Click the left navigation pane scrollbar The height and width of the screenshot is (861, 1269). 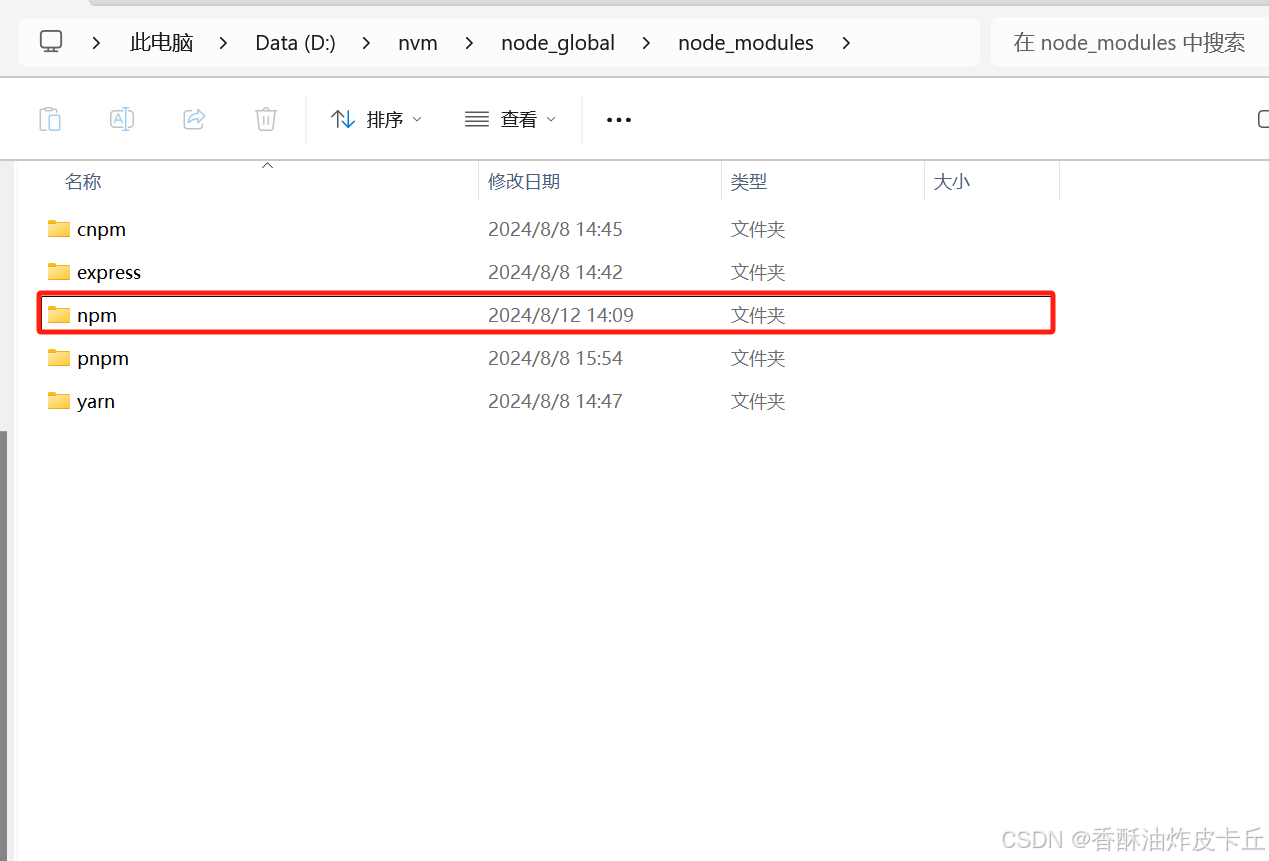pyautogui.click(x=3, y=645)
